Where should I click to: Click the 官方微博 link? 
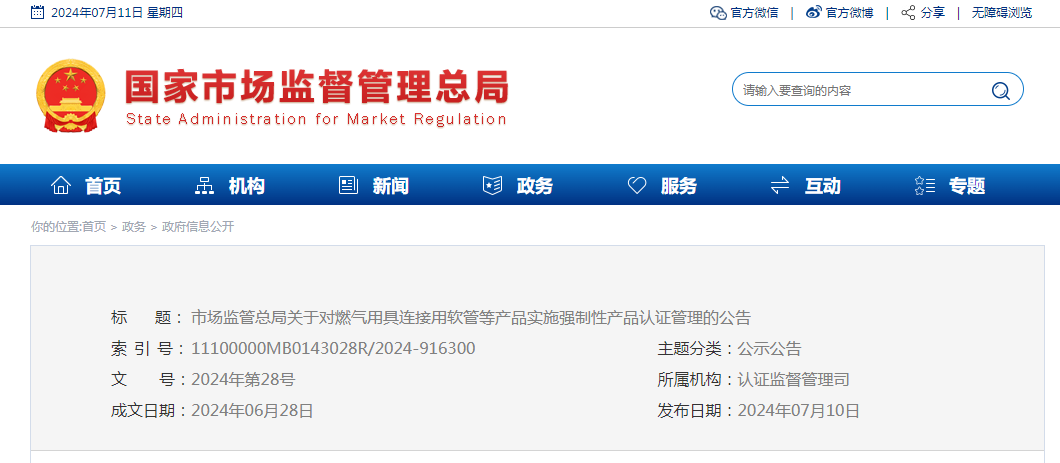pyautogui.click(x=850, y=13)
